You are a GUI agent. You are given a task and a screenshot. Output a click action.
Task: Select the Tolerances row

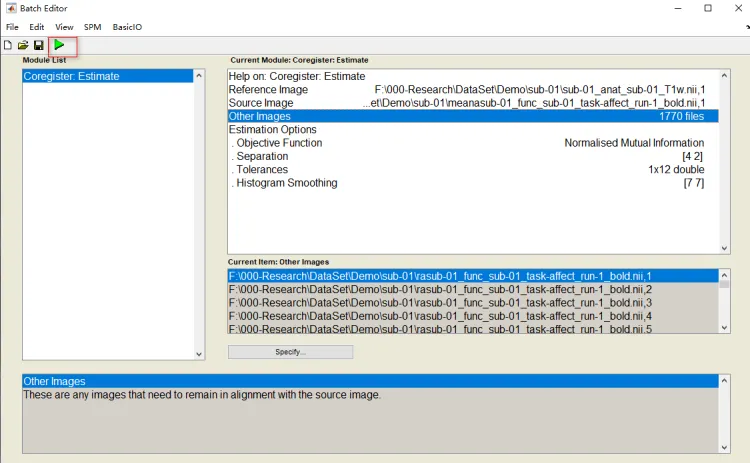pyautogui.click(x=473, y=170)
